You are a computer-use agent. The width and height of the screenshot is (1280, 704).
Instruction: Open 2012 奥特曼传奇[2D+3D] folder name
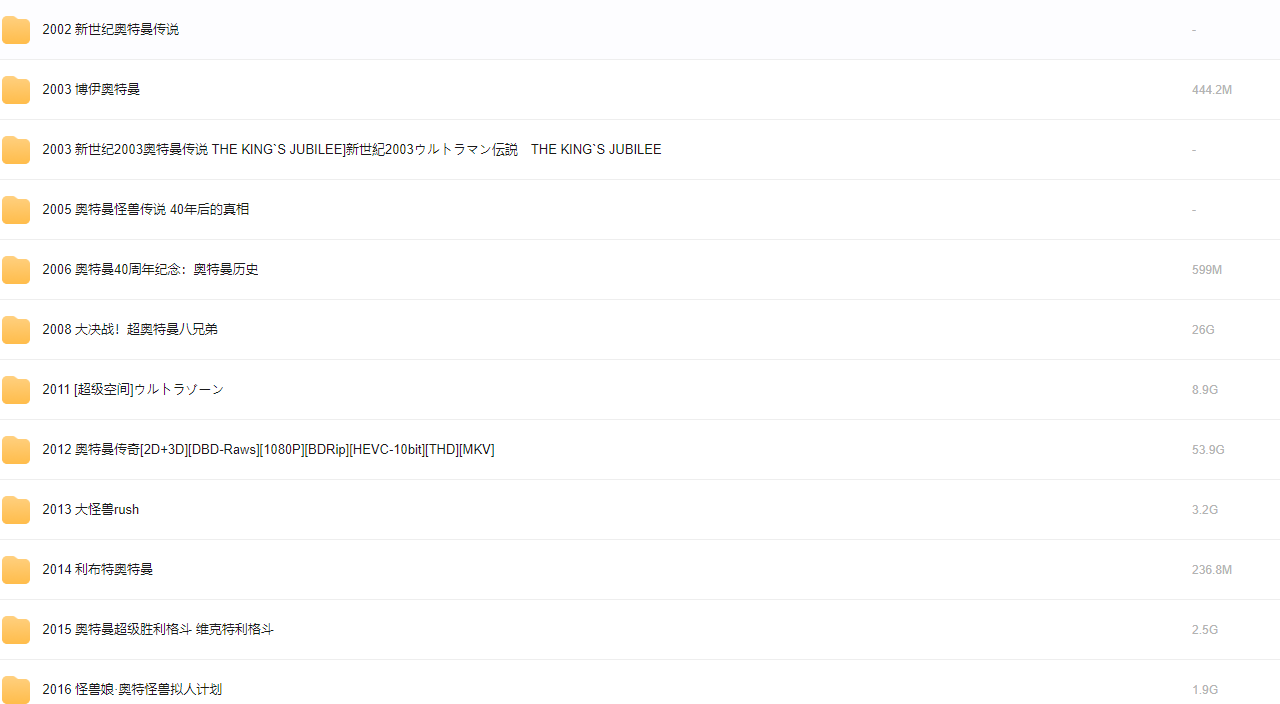268,450
